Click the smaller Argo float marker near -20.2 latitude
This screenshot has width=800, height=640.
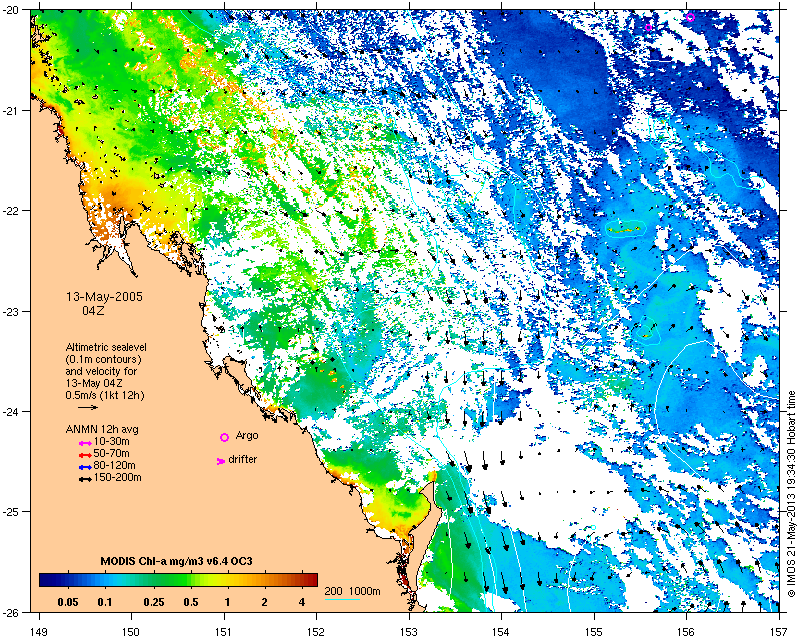click(648, 27)
